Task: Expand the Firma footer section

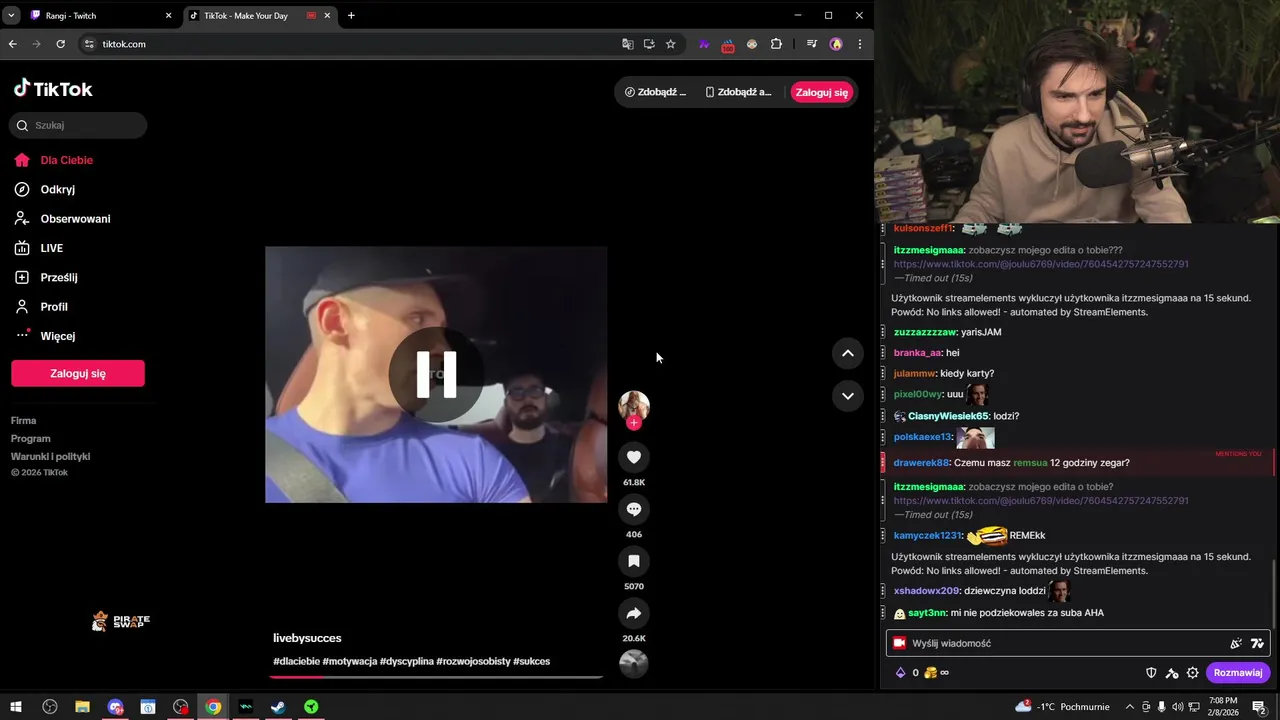Action: click(24, 421)
